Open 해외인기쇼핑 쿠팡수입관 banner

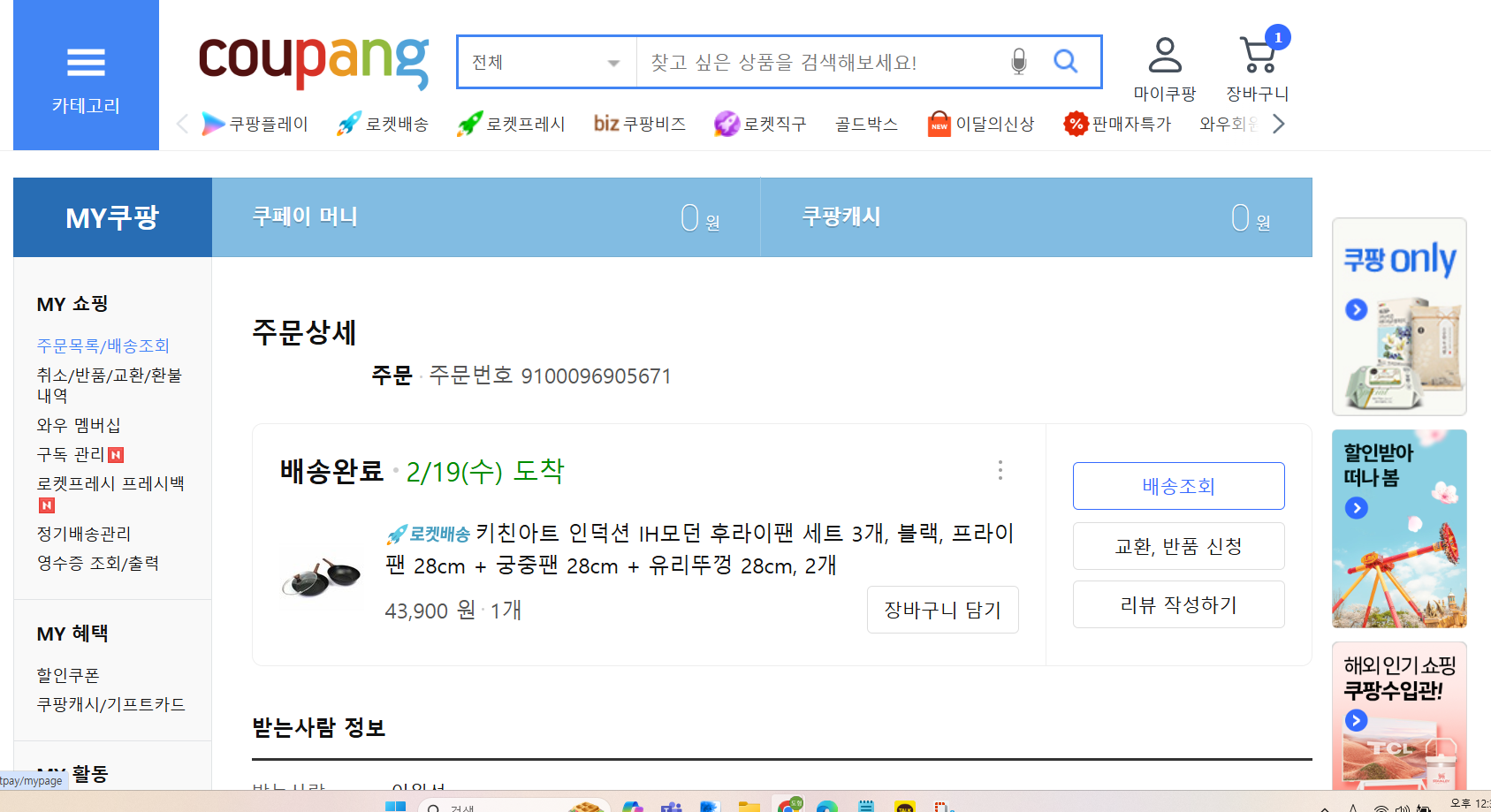pos(1399,716)
